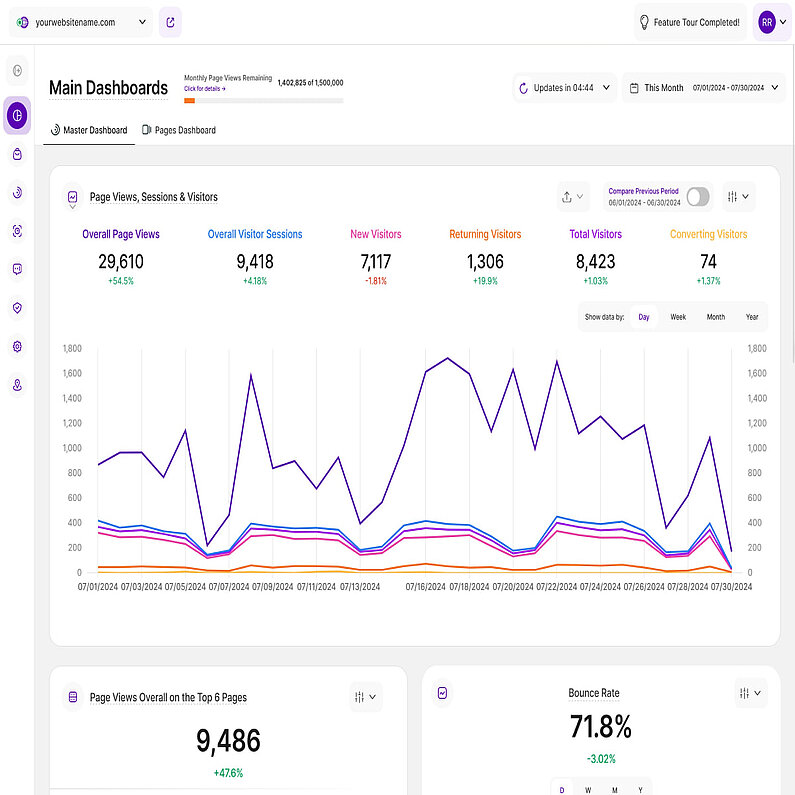Open the shield icon in left sidebar
The width and height of the screenshot is (795, 795).
17,308
